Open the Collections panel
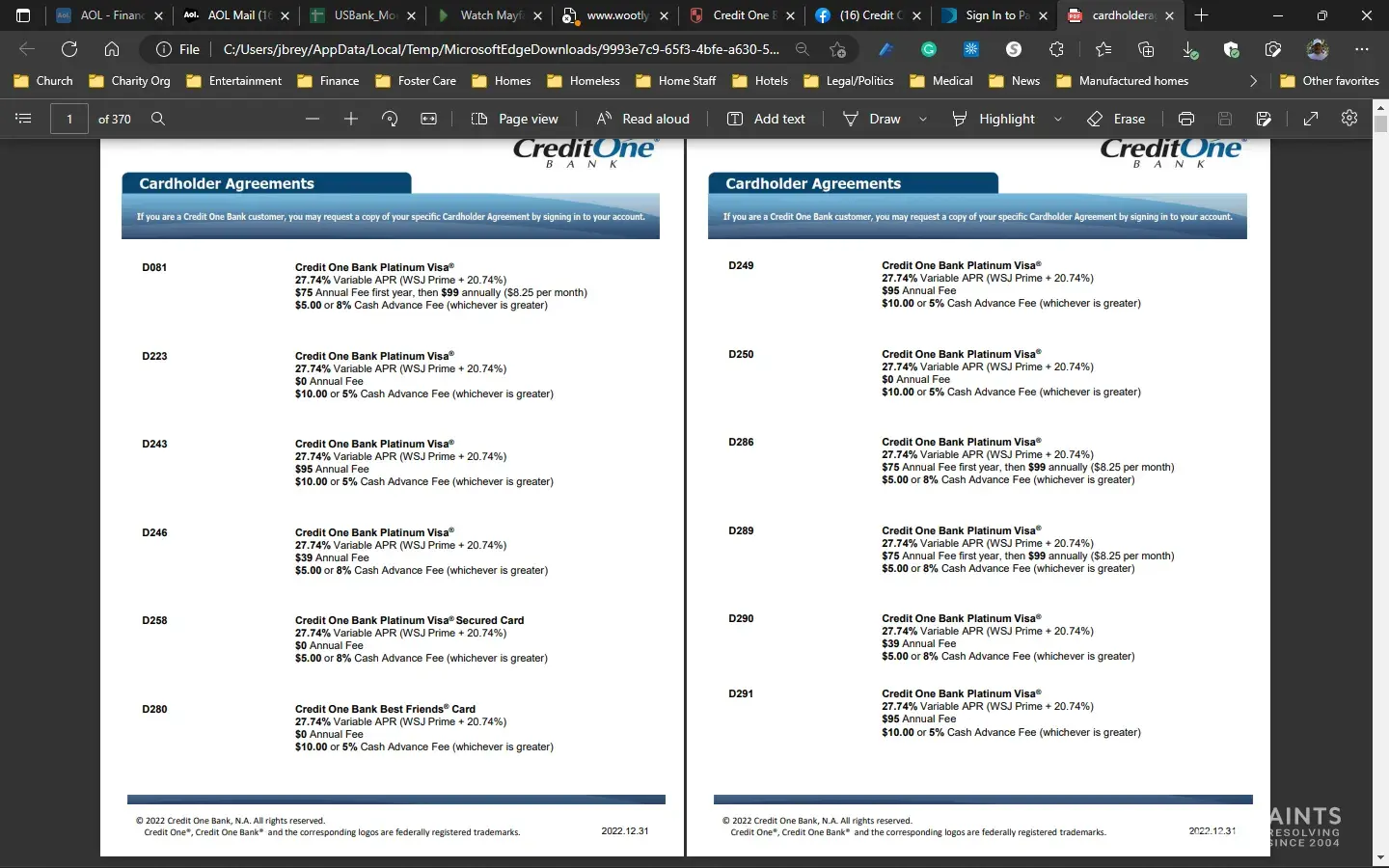 click(x=1146, y=49)
